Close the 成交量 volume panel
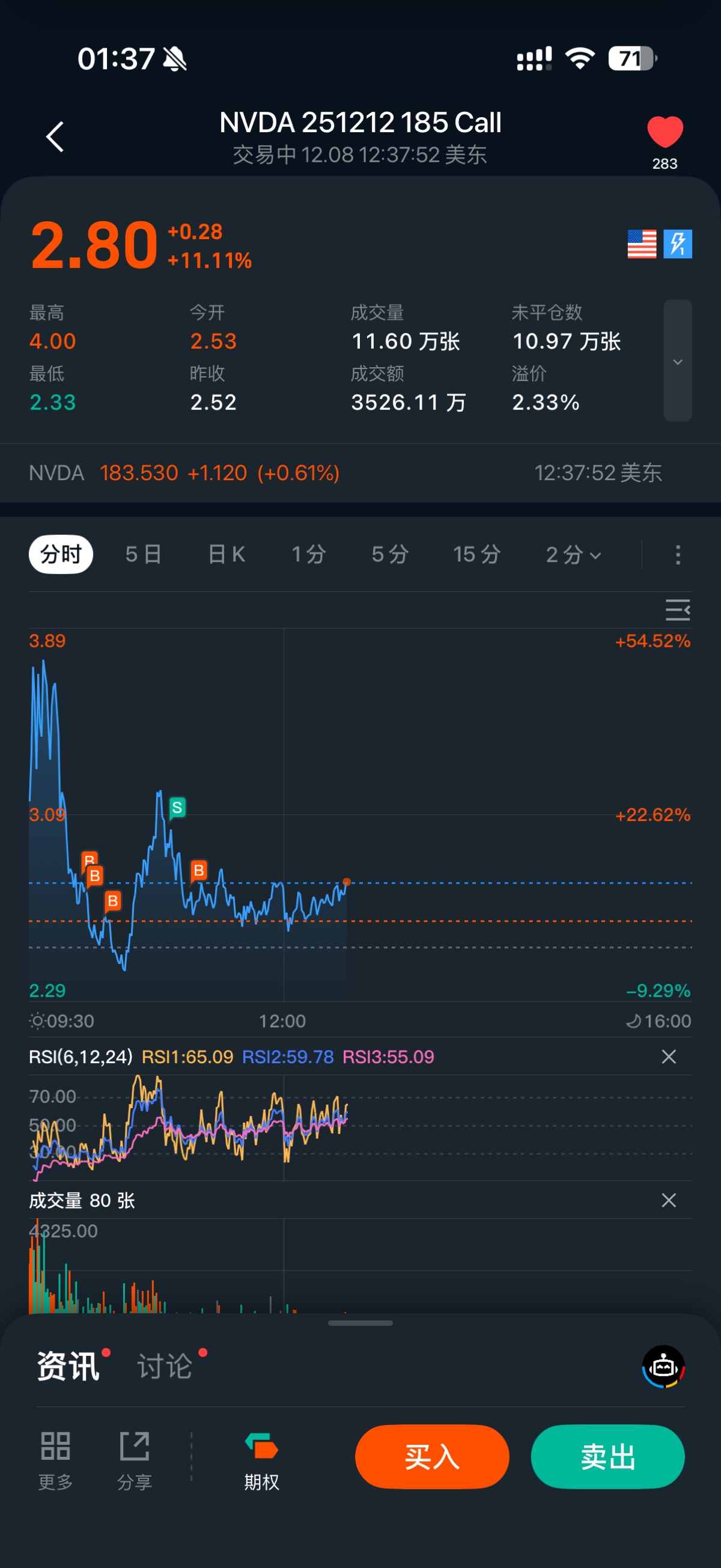This screenshot has height=1568, width=721. tap(669, 1200)
